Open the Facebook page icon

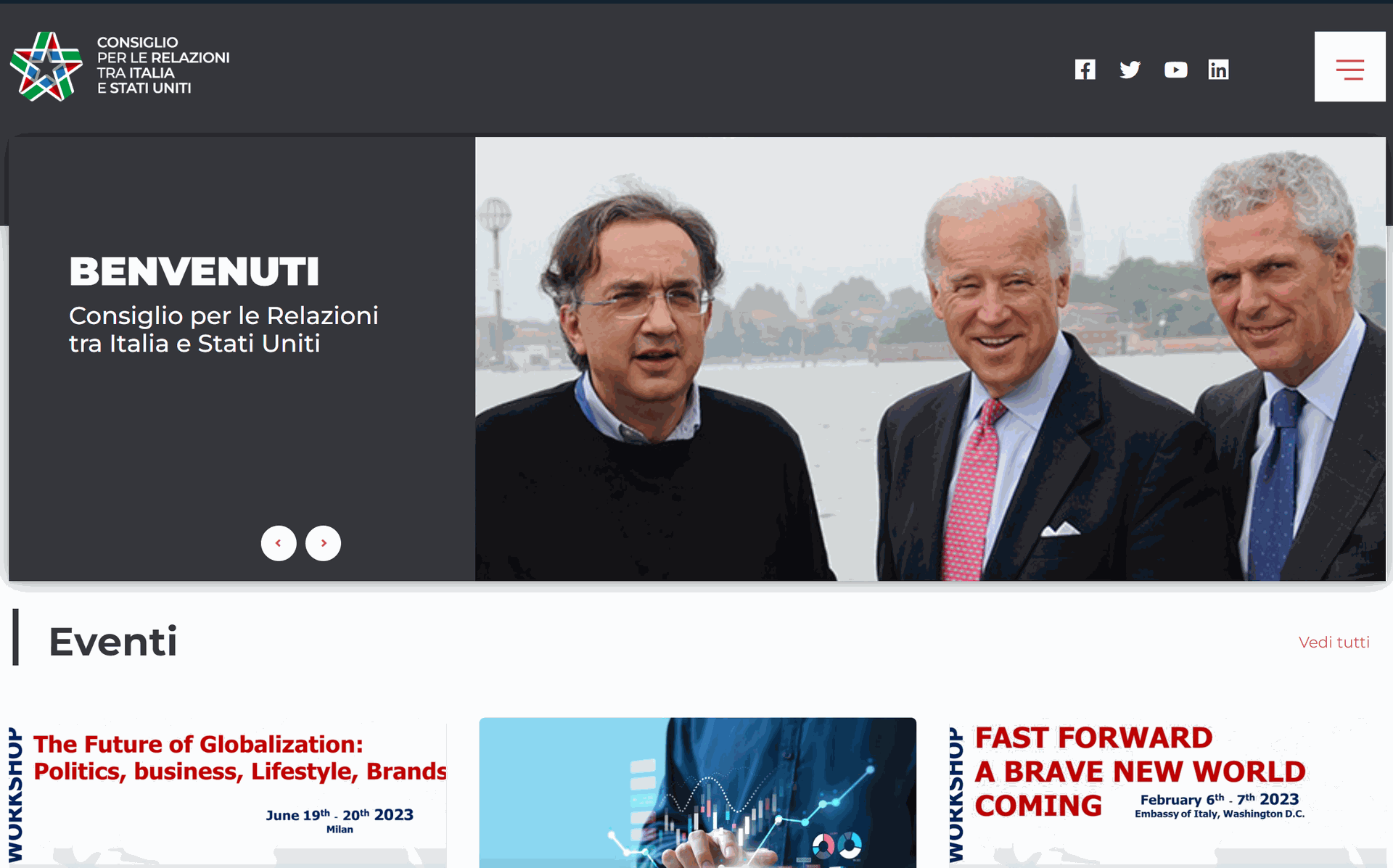1085,70
